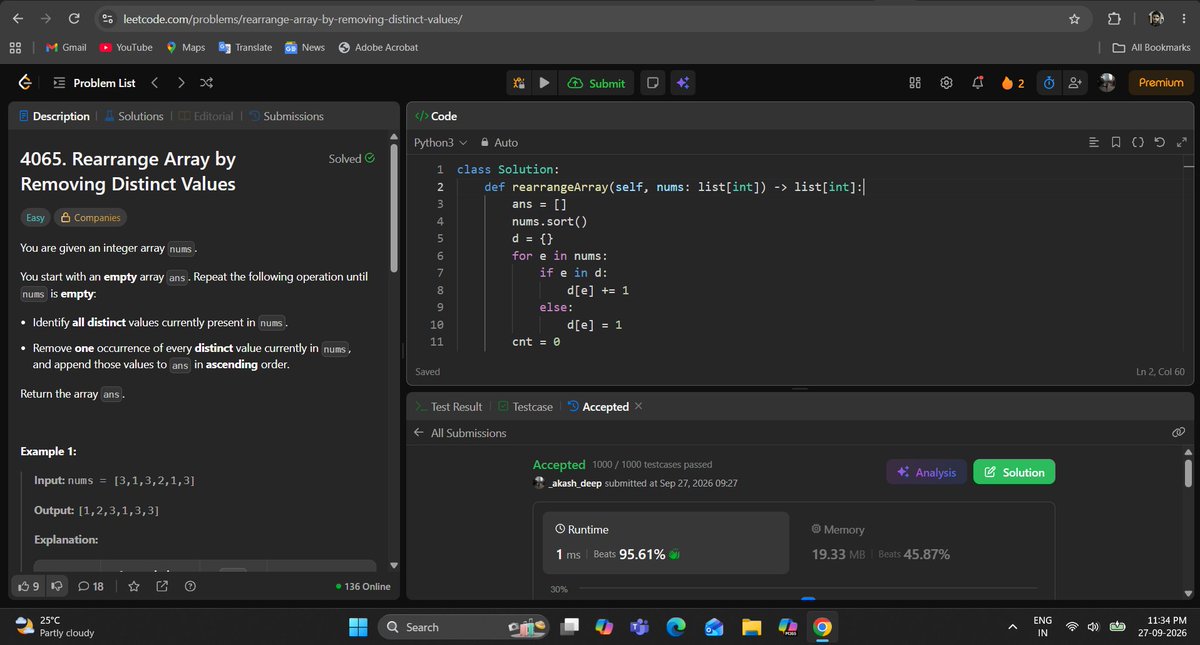Click the debugger bug icon
1200x645 pixels.
[519, 83]
